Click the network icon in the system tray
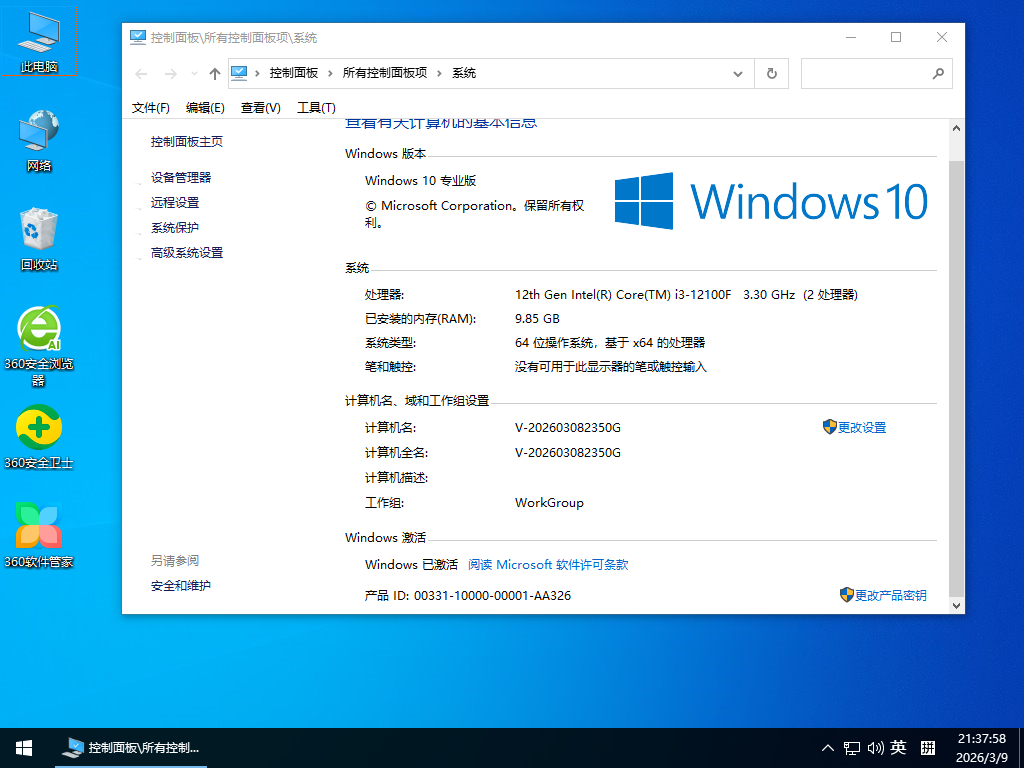The image size is (1024, 768). pyautogui.click(x=852, y=747)
